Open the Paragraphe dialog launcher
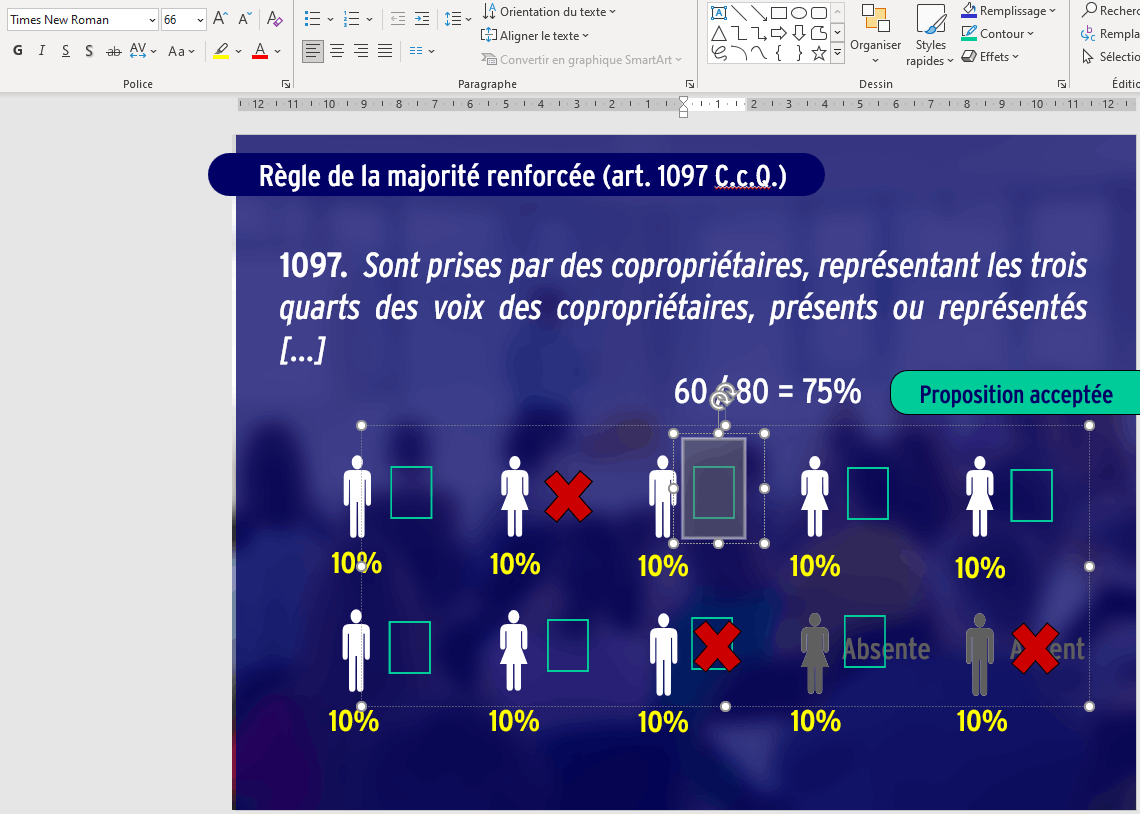 pyautogui.click(x=690, y=84)
